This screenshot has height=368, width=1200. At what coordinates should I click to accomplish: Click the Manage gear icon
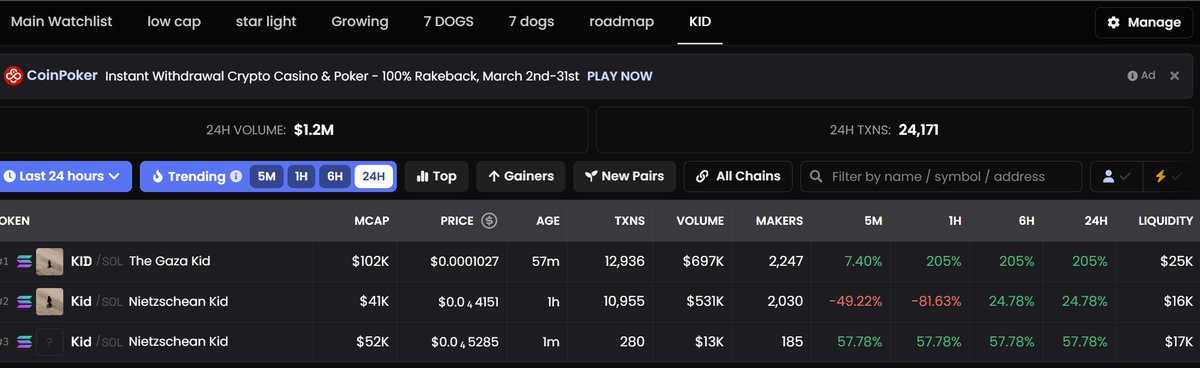[1113, 23]
